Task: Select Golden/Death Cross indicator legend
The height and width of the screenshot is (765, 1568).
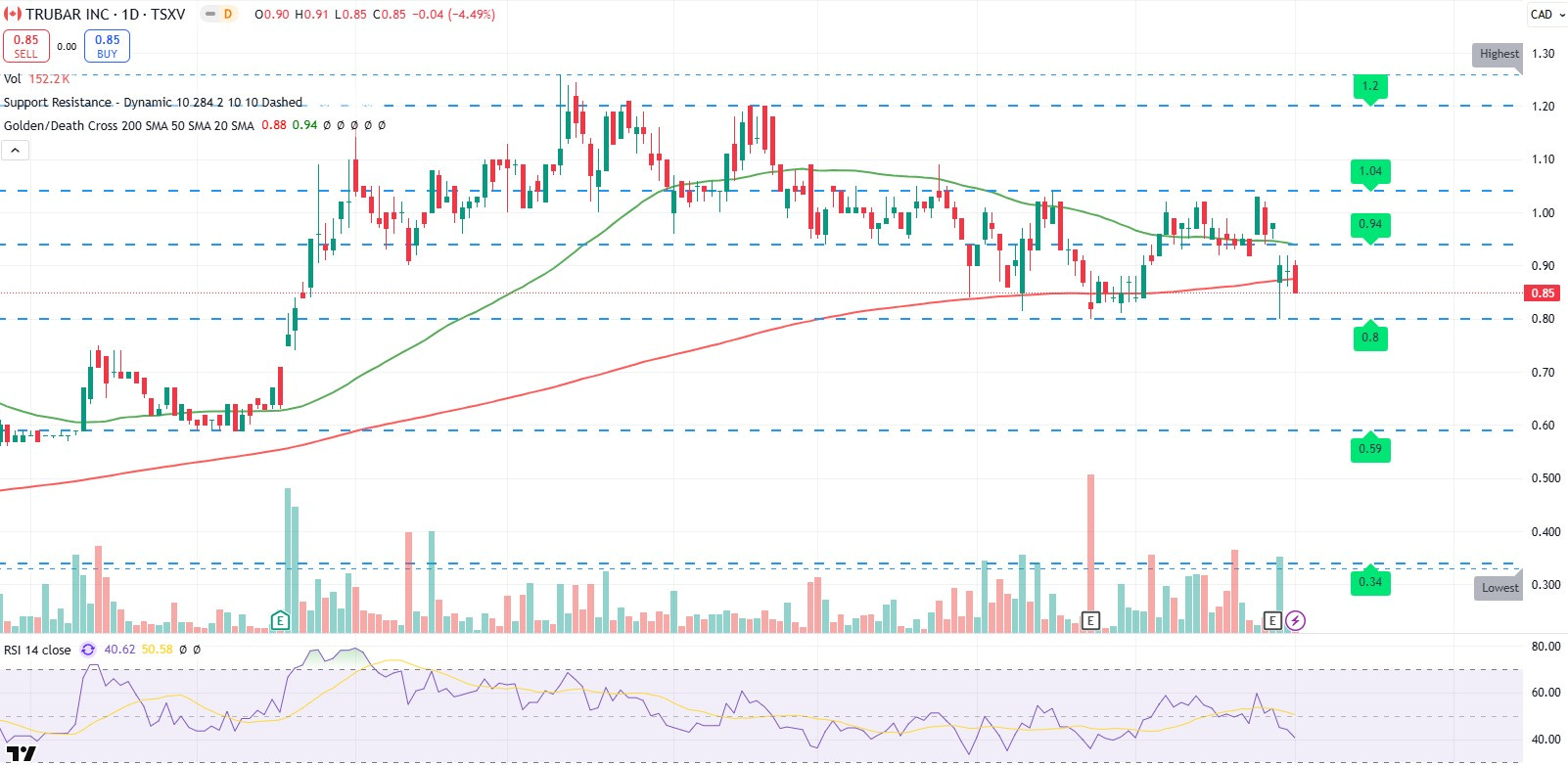Action: pyautogui.click(x=128, y=125)
